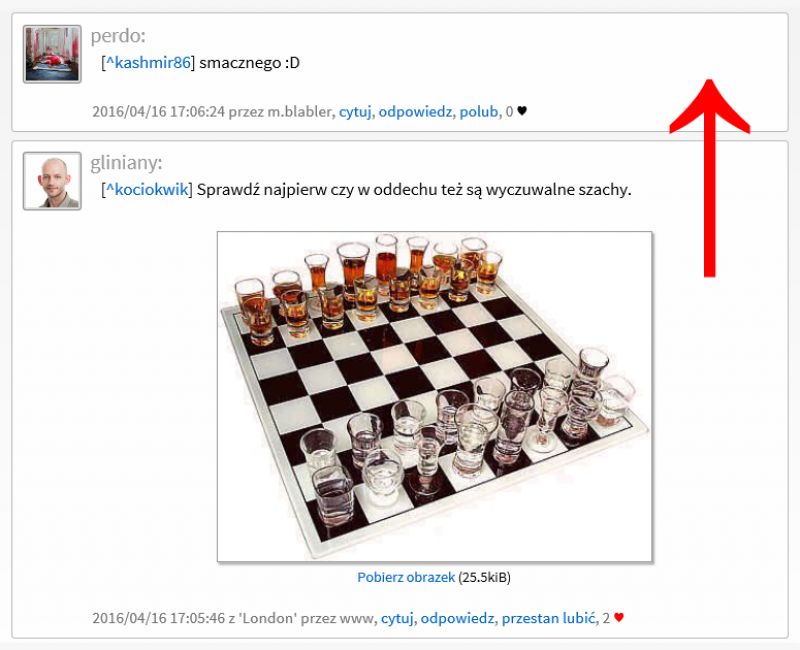Open the ^kociokwik user mention

147,190
